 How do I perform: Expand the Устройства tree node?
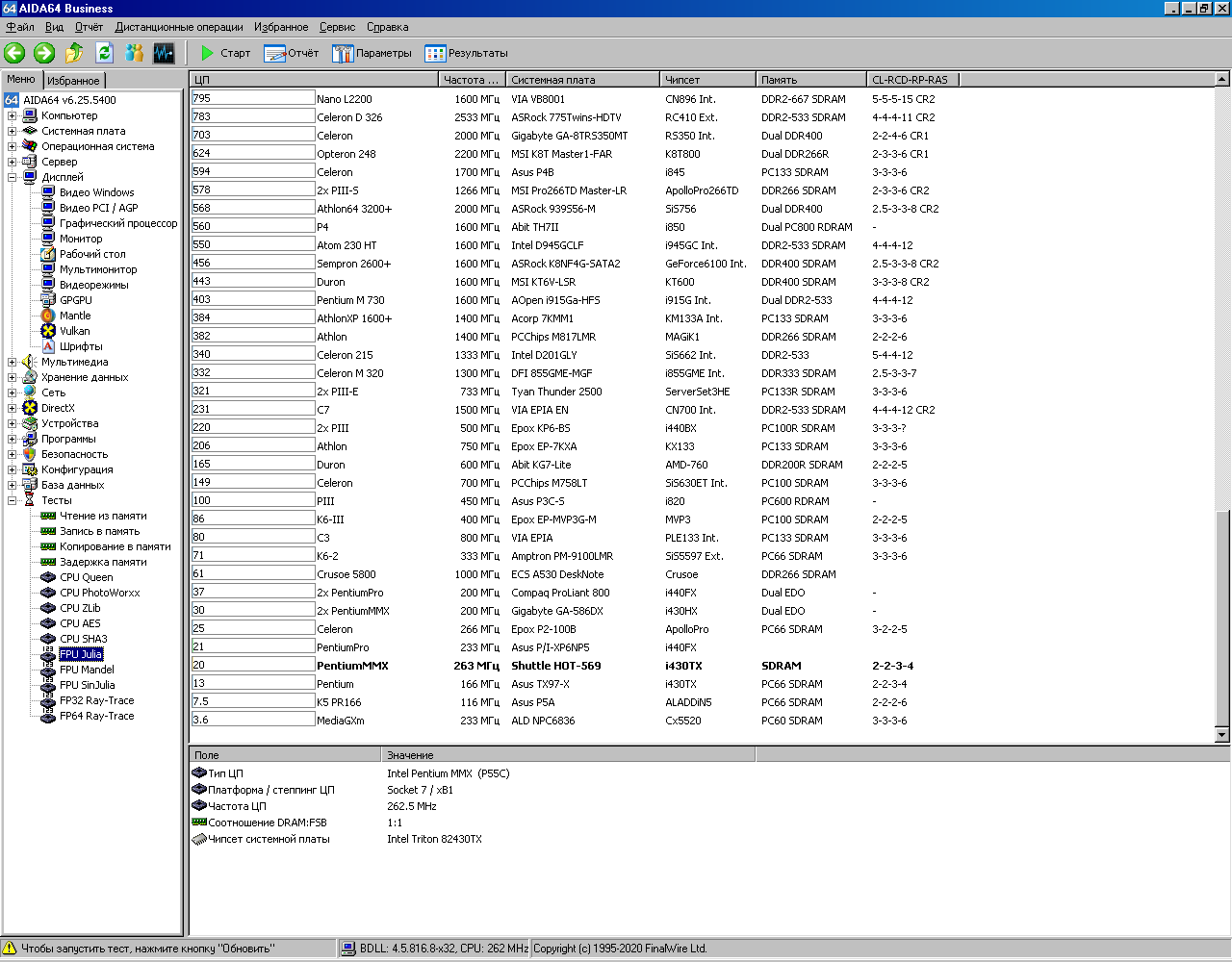(13, 423)
